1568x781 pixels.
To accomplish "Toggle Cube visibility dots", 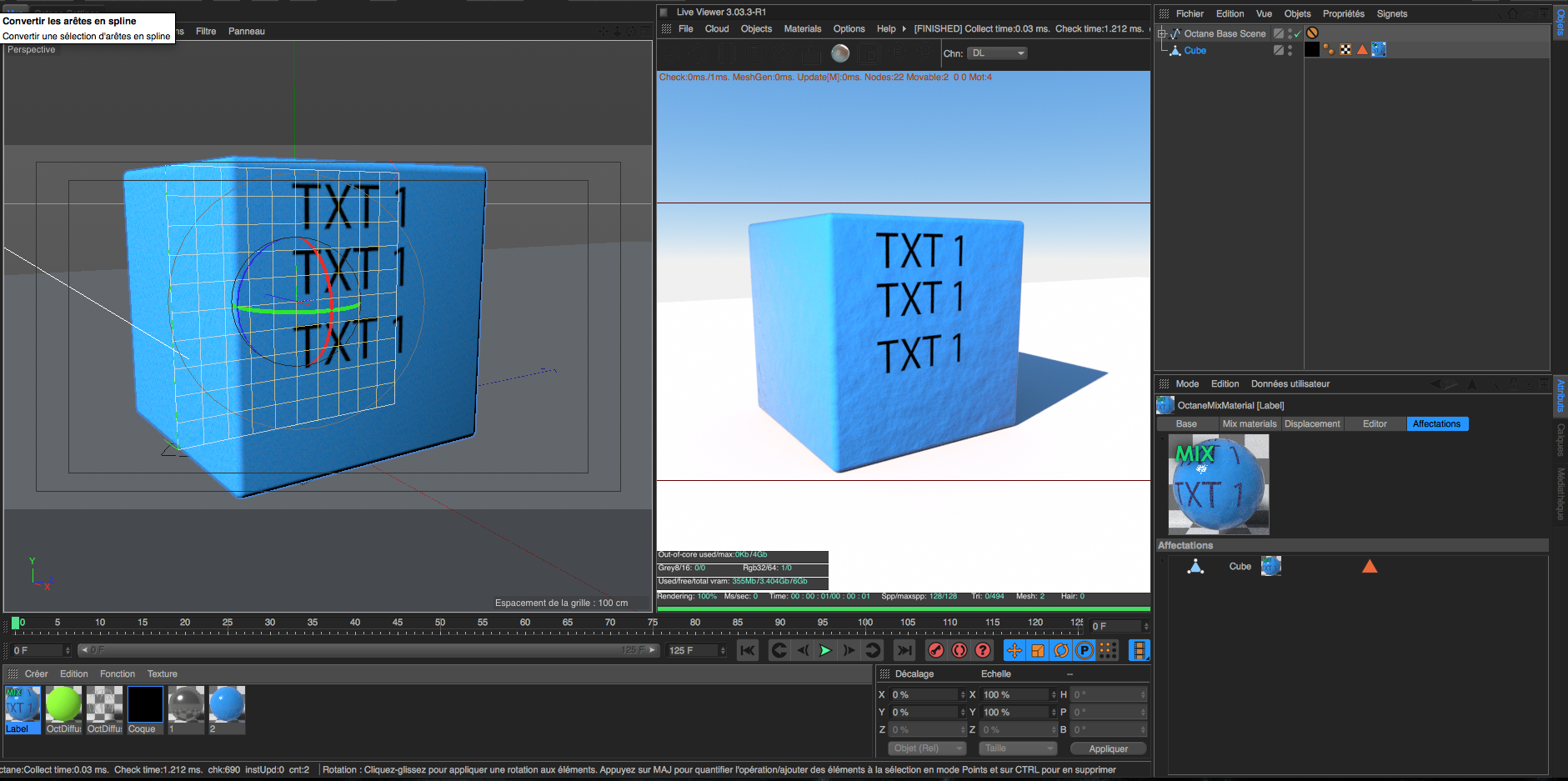I will click(x=1290, y=51).
